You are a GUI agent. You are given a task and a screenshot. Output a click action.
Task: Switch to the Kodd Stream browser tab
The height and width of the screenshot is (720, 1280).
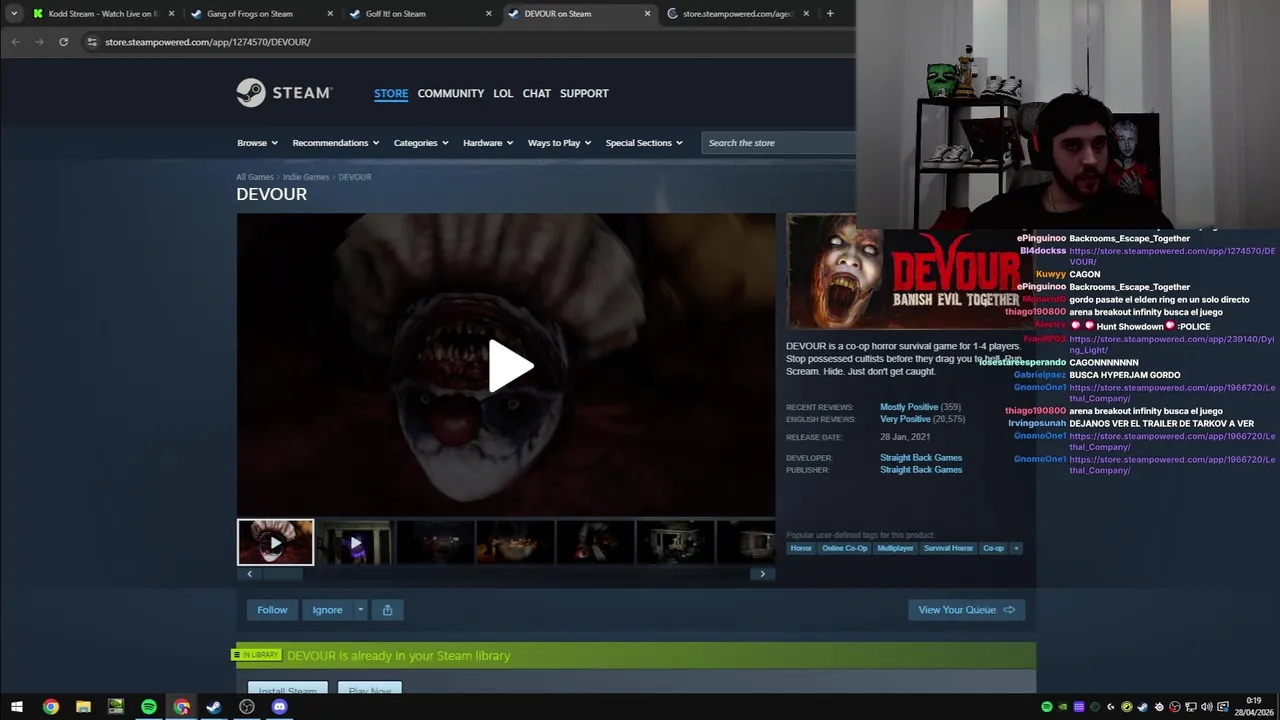pos(103,14)
